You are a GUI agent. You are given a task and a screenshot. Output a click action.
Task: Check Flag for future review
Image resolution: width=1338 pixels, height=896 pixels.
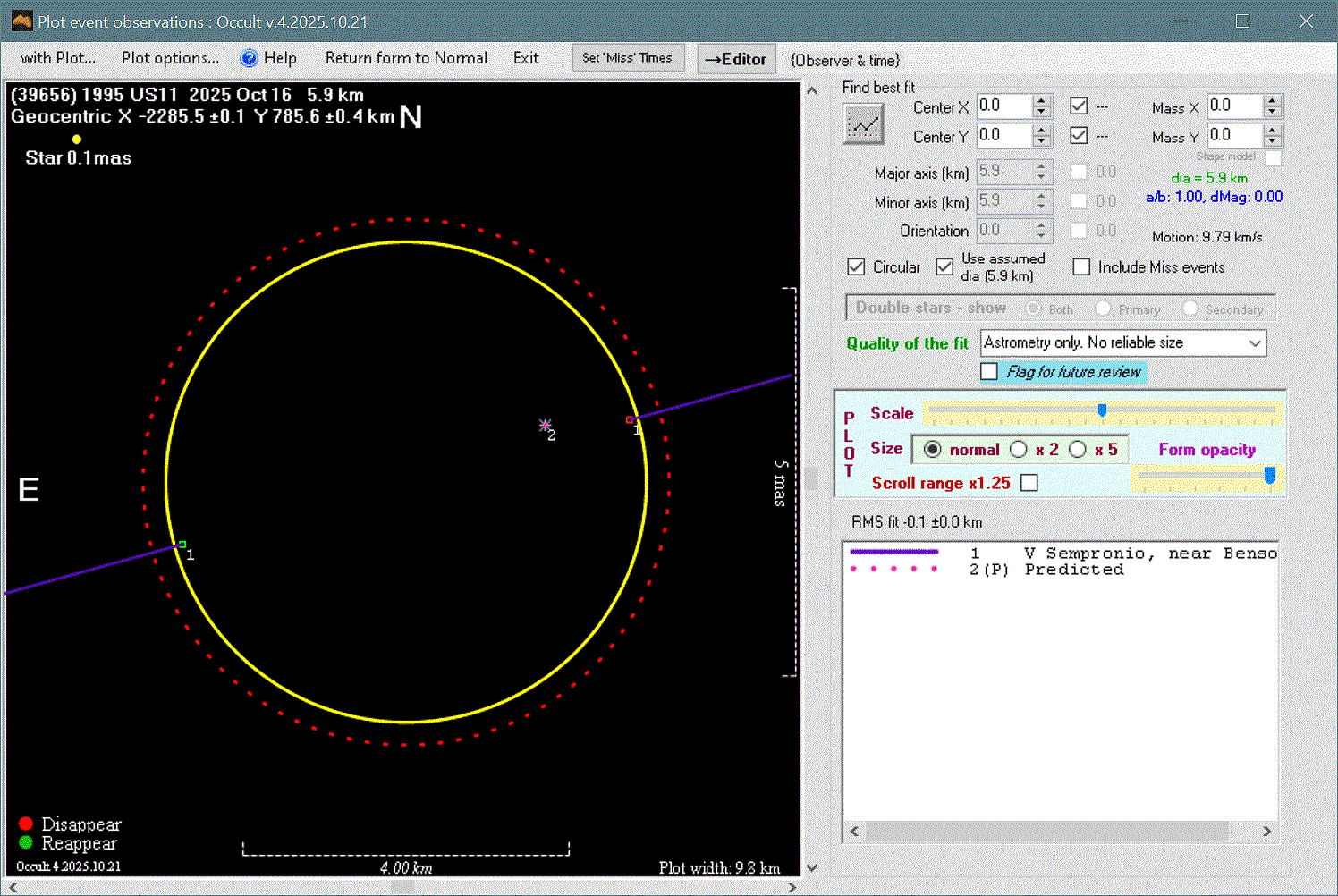989,372
